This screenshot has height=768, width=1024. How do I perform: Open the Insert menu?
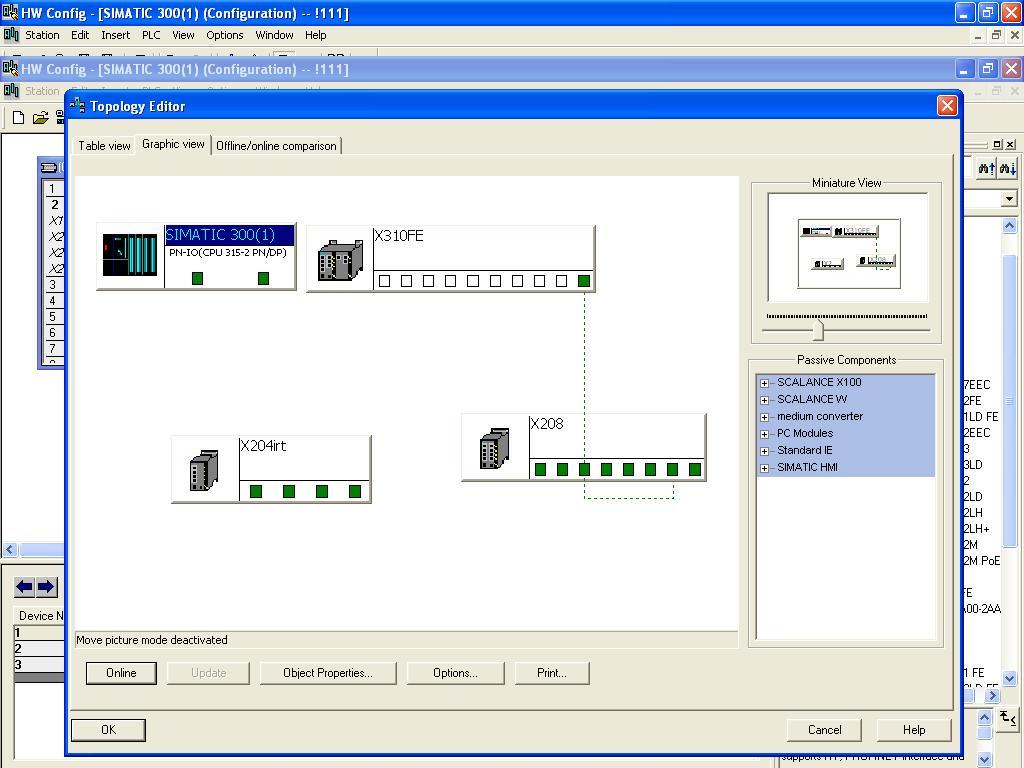[x=116, y=35]
